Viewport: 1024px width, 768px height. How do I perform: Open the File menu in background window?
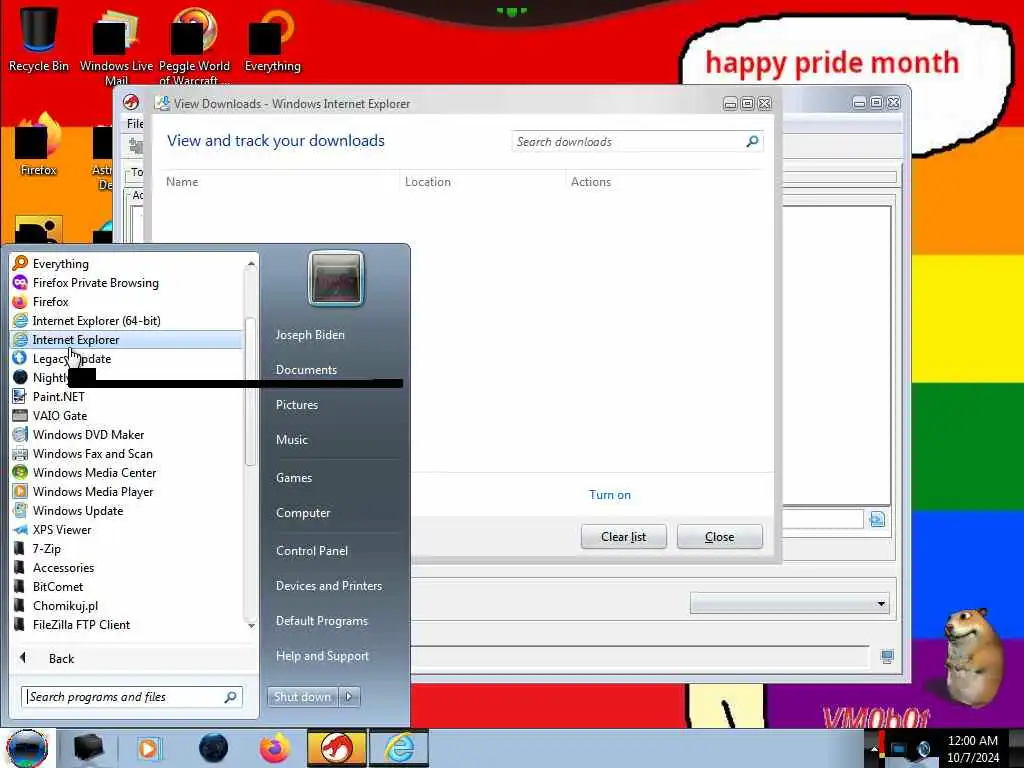point(135,123)
